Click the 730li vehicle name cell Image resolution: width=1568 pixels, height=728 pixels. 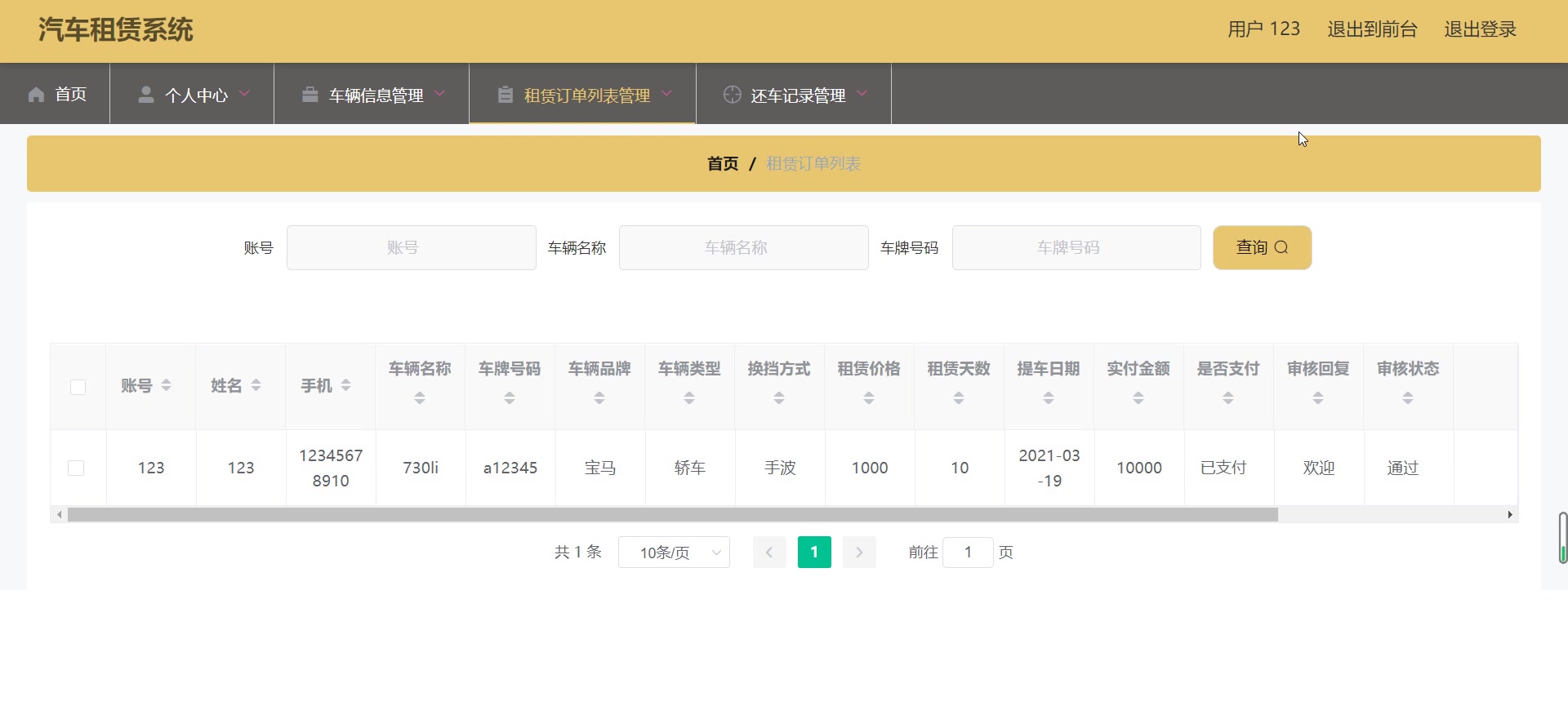click(x=421, y=468)
